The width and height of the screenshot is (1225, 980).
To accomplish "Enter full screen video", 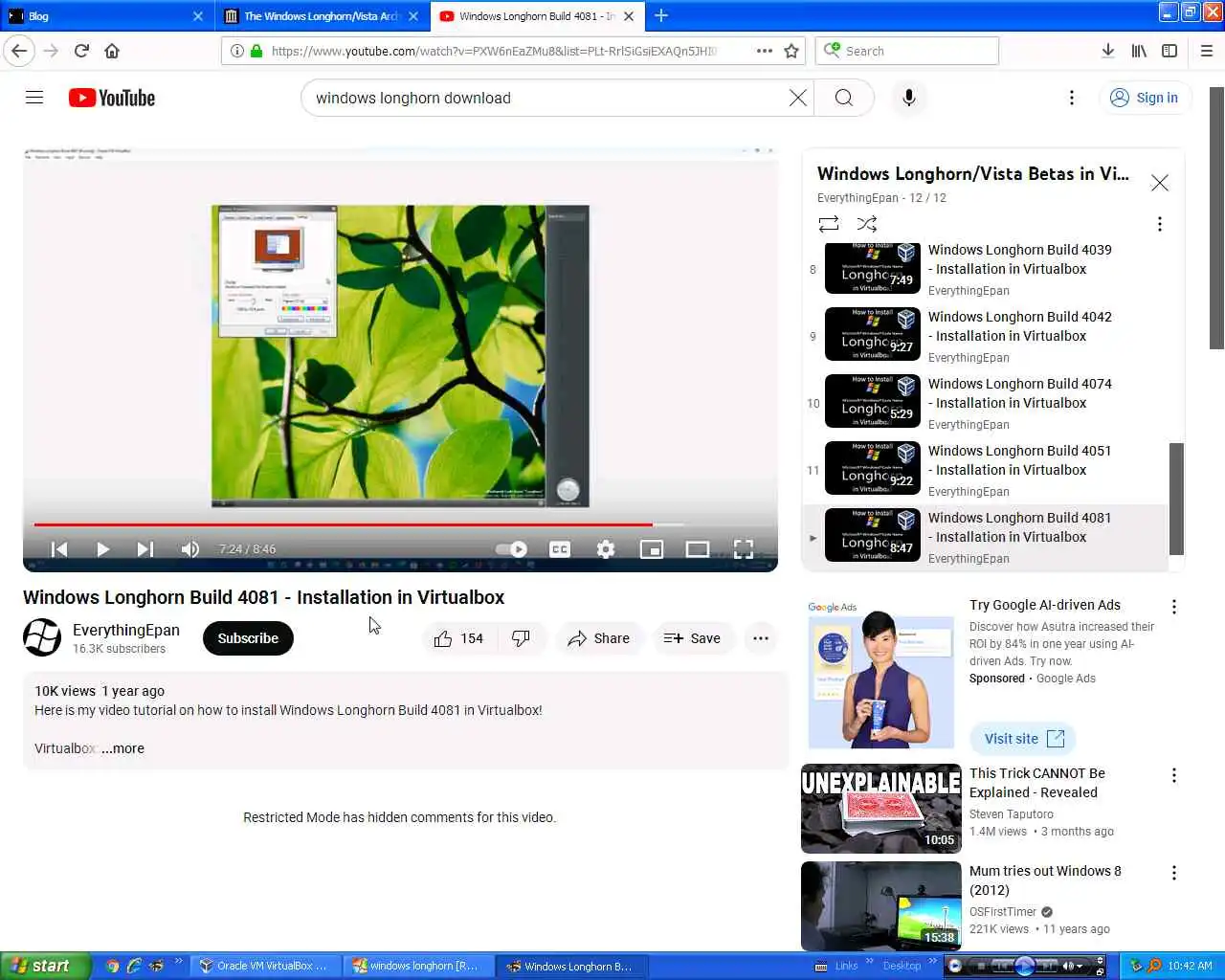I will point(744,549).
